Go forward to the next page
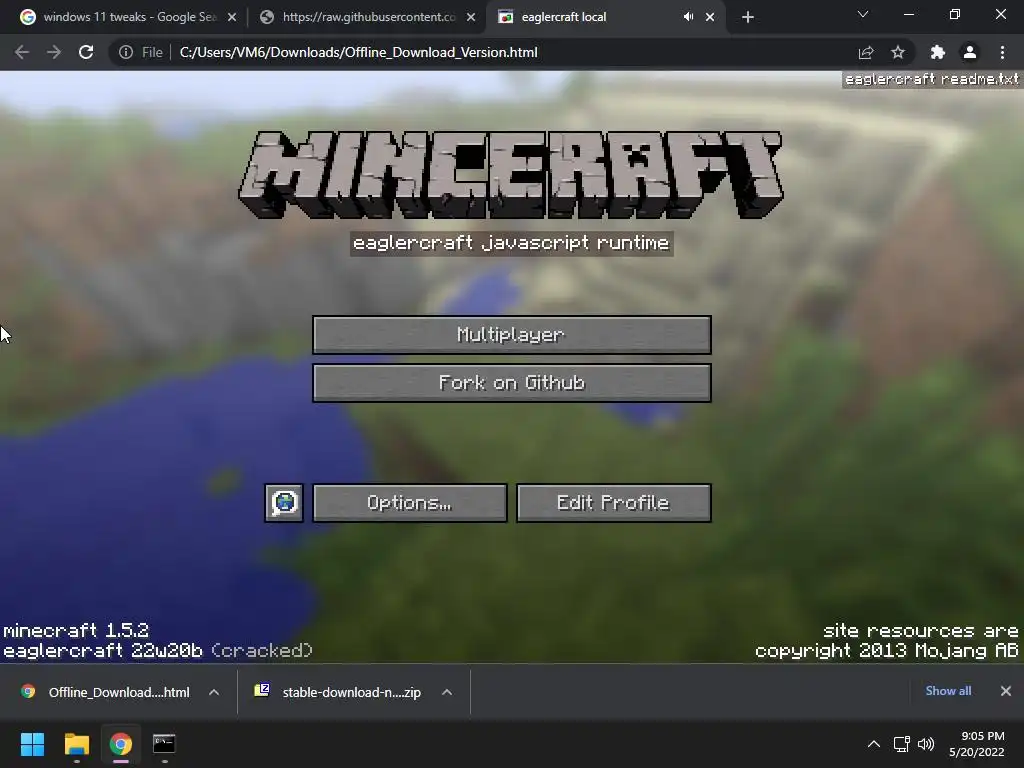 54,52
